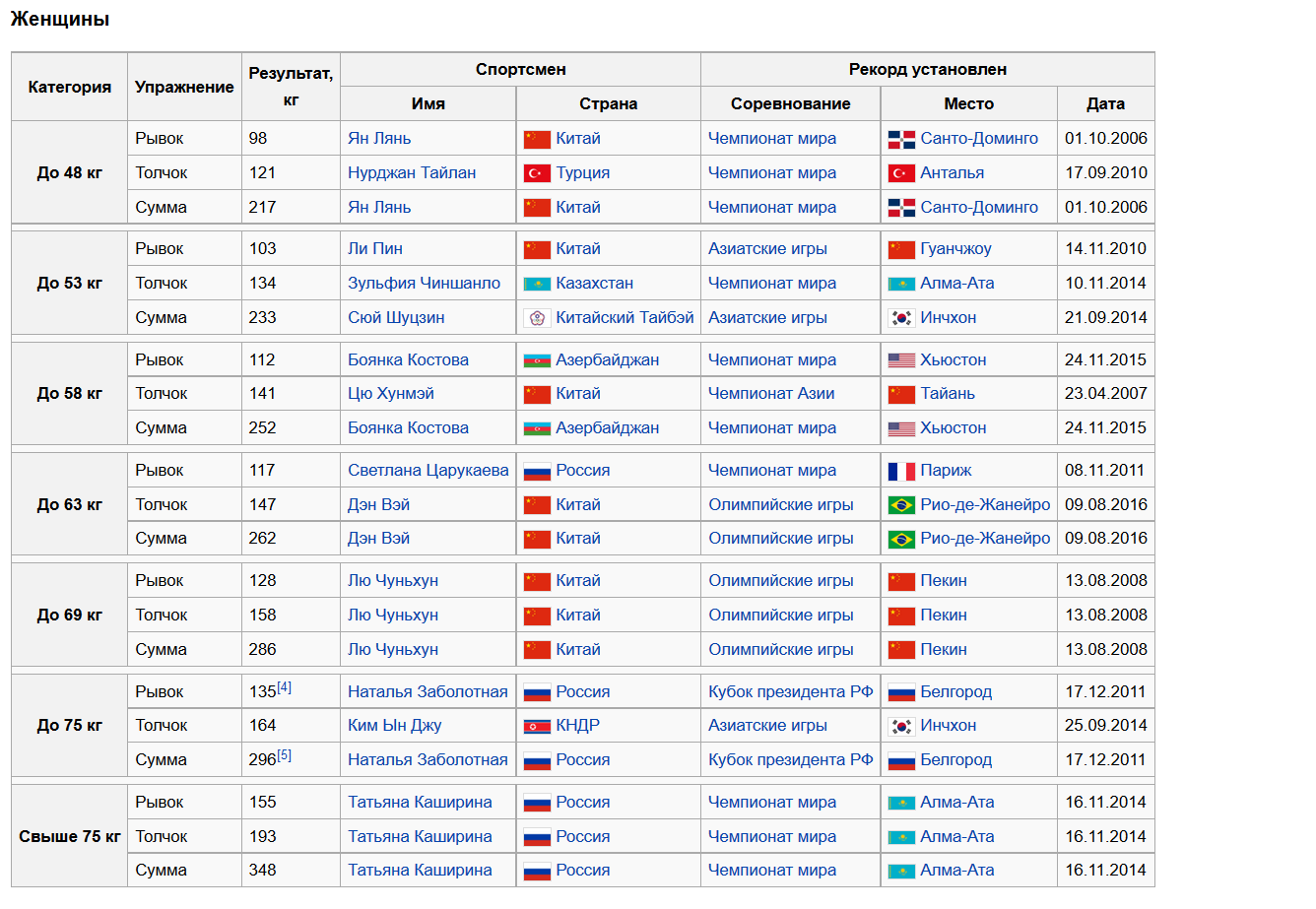The height and width of the screenshot is (909, 1316).
Task: Open footnote reference [5] next to 296
Action: coord(284,755)
